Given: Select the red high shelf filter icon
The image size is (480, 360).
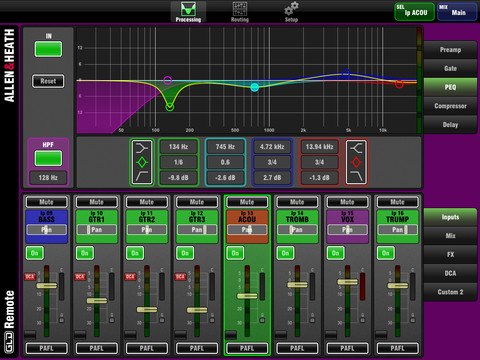Looking at the screenshot, I should tap(356, 148).
